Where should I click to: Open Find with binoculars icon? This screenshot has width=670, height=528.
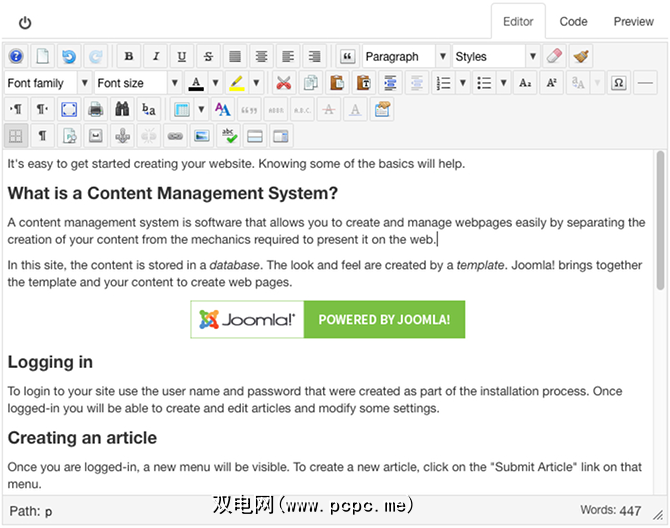click(122, 109)
